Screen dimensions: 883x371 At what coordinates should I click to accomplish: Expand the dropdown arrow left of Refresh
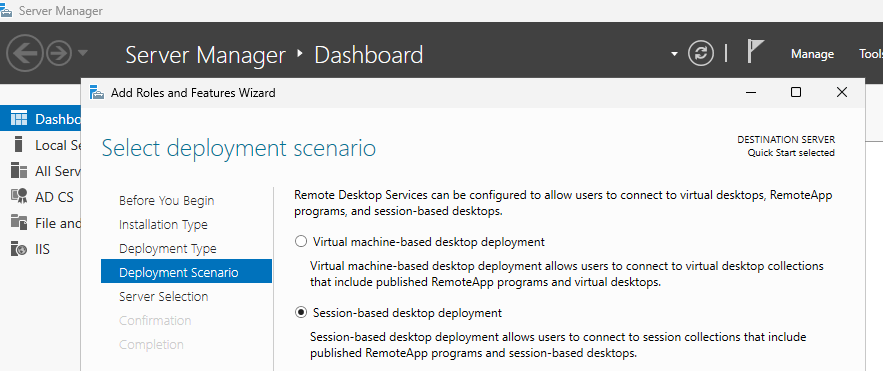pyautogui.click(x=675, y=55)
